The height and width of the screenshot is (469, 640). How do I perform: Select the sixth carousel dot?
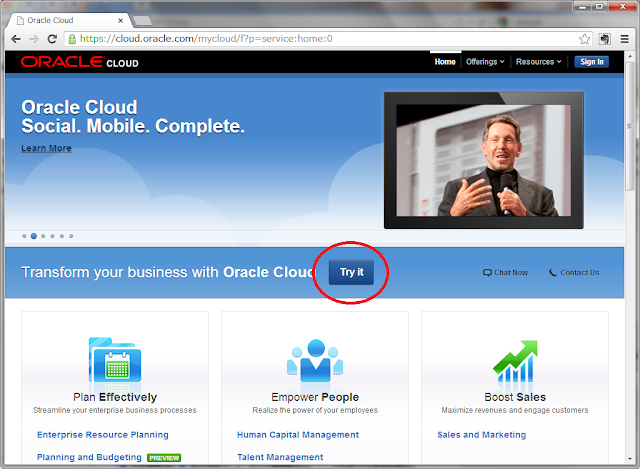click(71, 236)
